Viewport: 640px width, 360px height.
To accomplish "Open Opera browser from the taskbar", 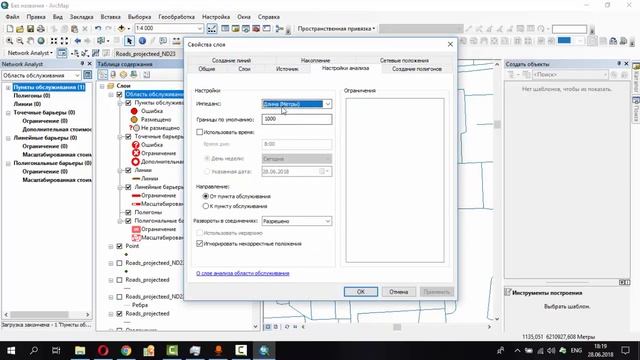I will [x=103, y=350].
